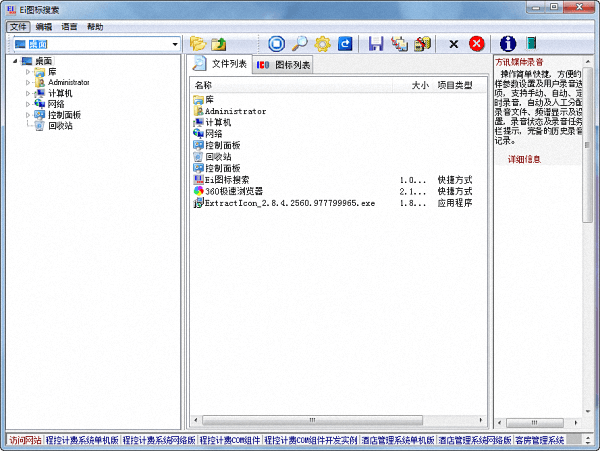The image size is (600, 451).
Task: Open settings with the yellow gear icon
Action: tap(322, 44)
